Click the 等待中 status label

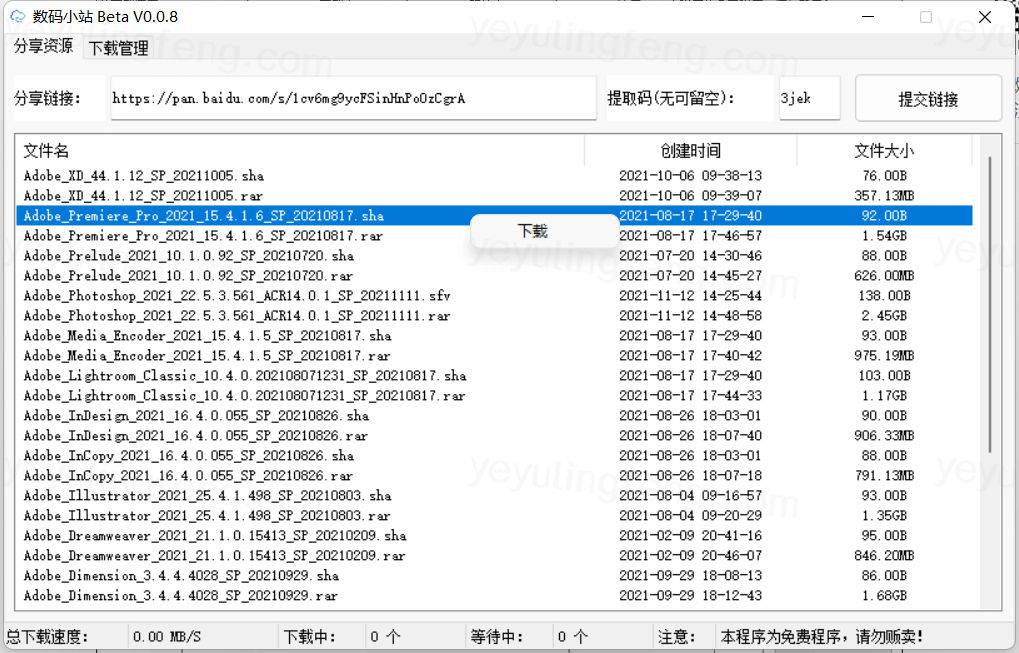(497, 637)
